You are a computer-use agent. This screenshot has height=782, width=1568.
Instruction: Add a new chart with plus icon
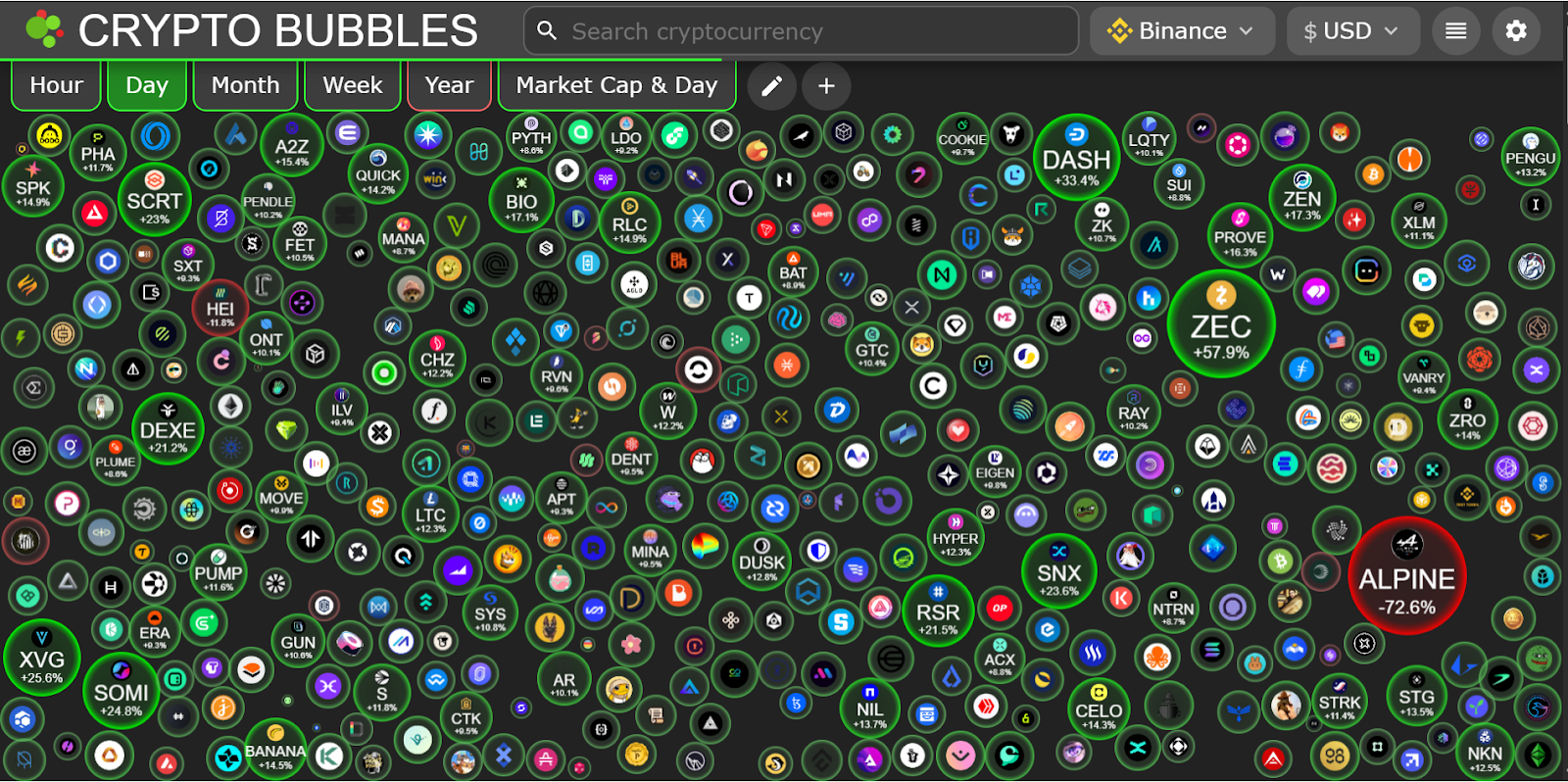826,86
